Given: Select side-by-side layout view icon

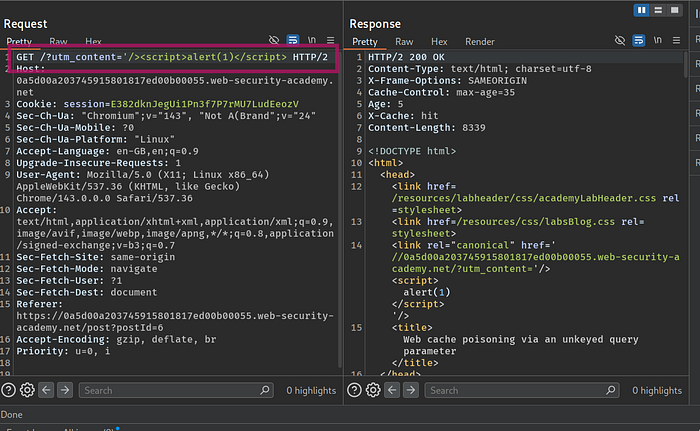Looking at the screenshot, I should [642, 10].
